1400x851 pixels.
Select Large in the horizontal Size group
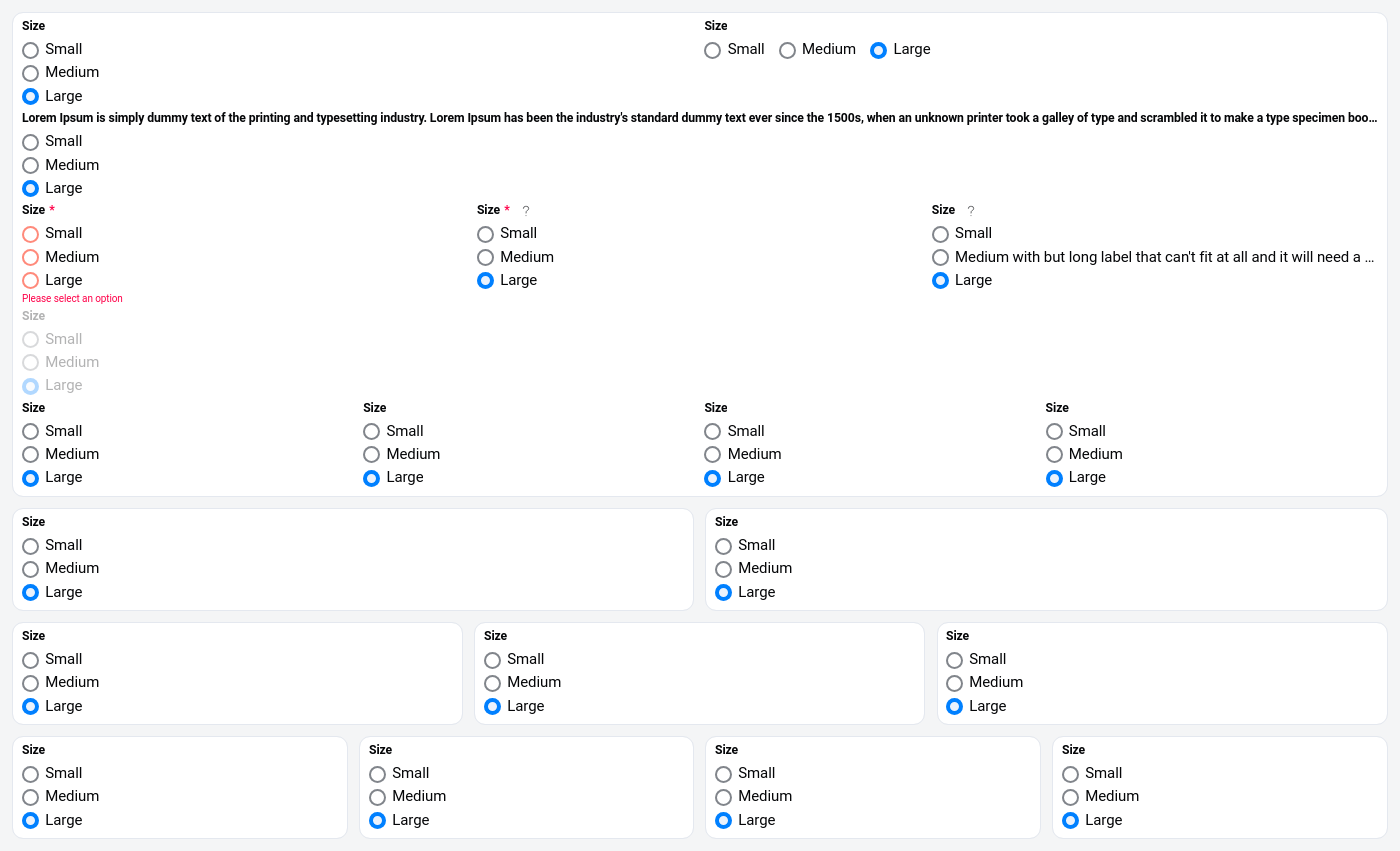879,50
